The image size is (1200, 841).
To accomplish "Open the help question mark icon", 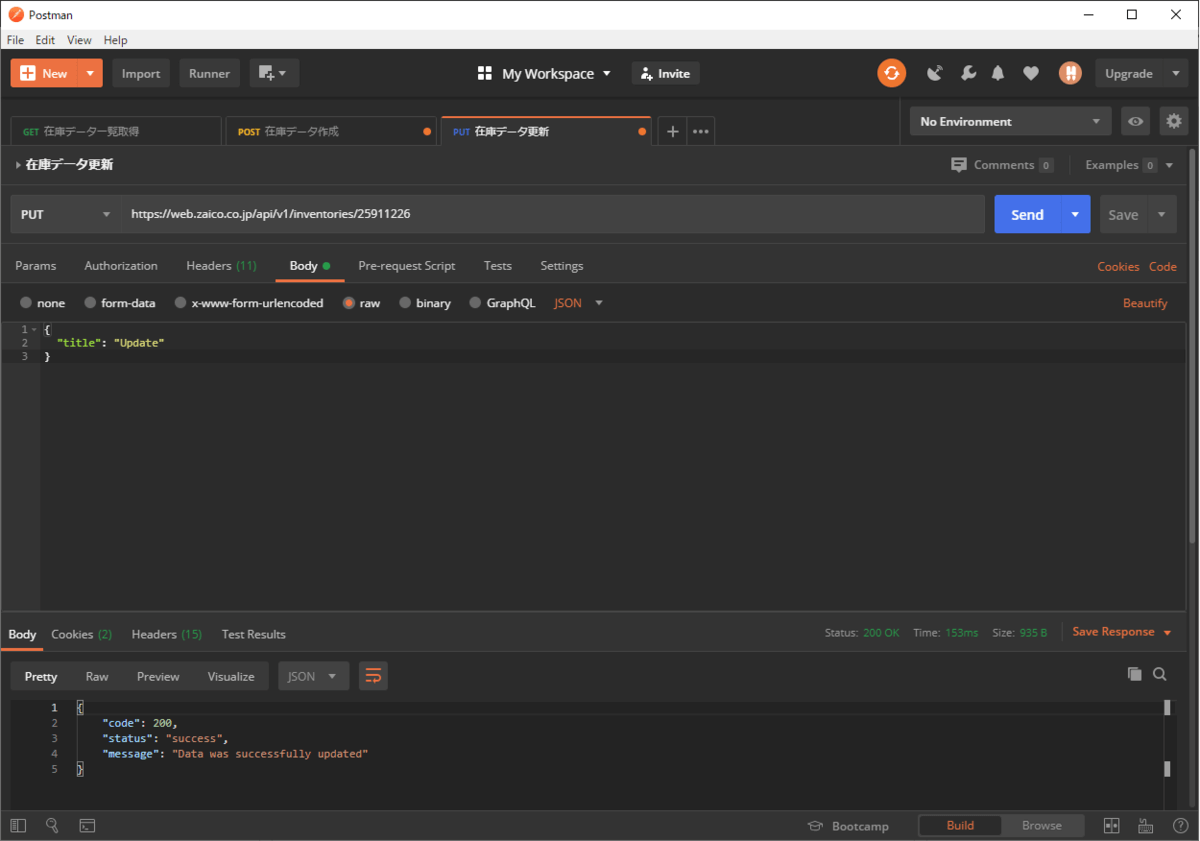I will [x=1179, y=826].
